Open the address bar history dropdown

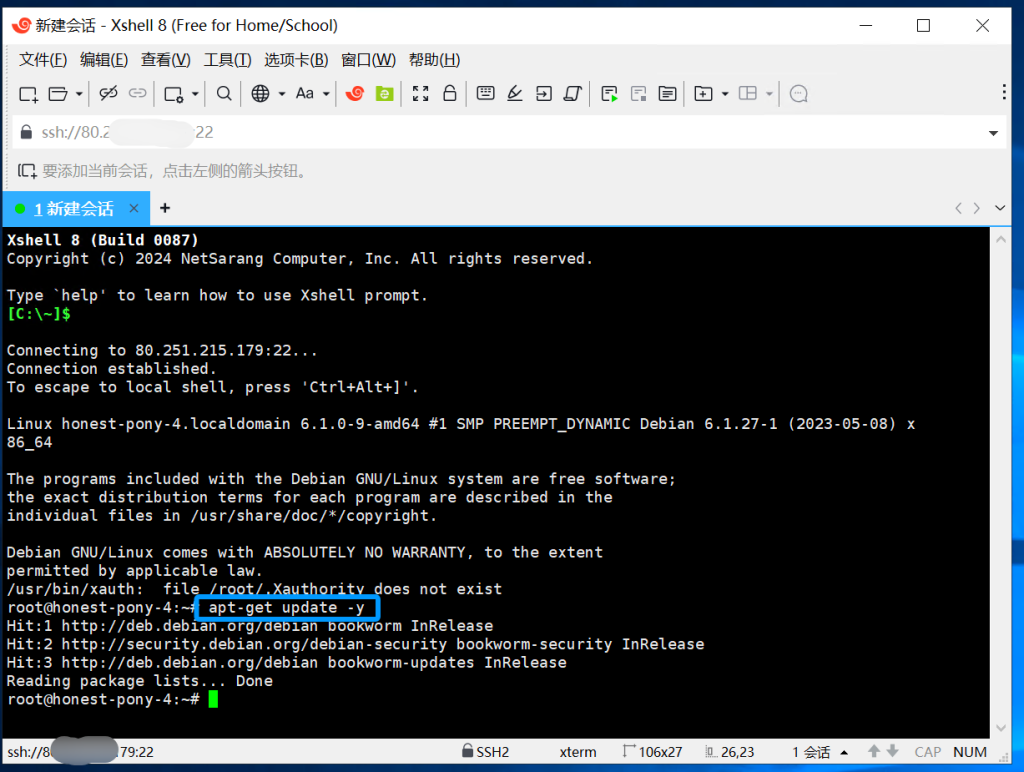click(993, 133)
